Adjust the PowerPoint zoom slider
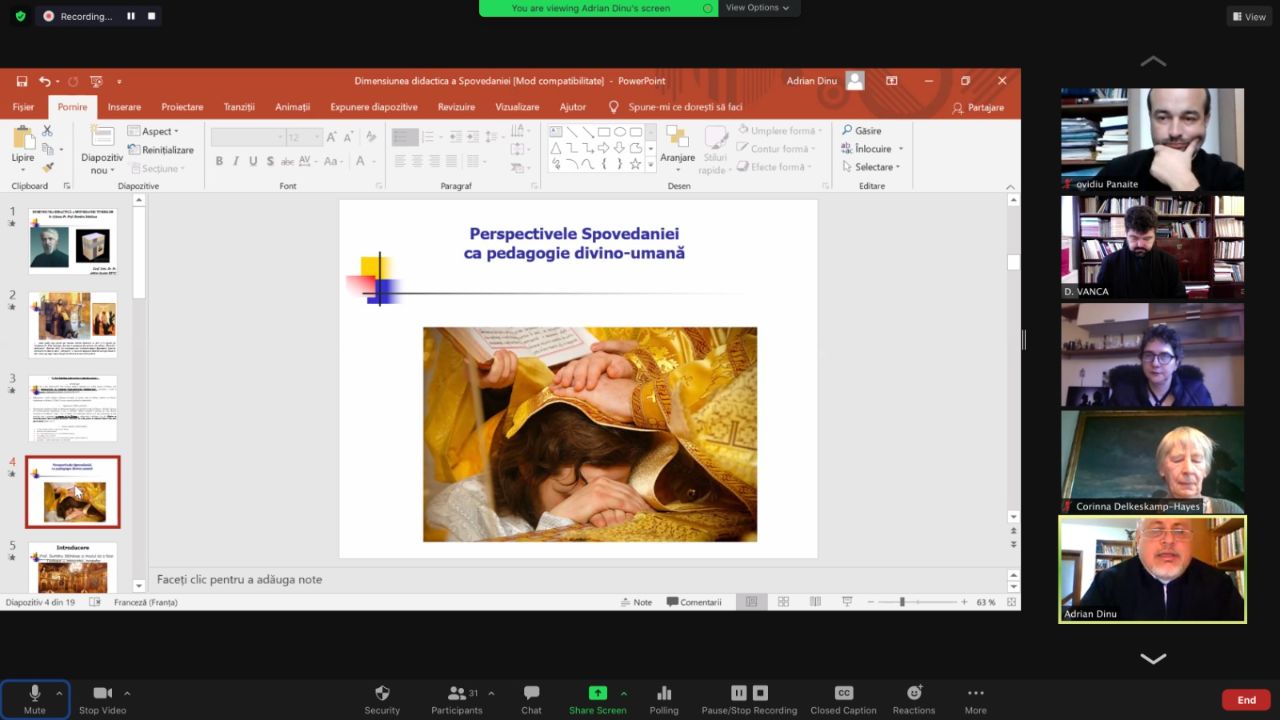The height and width of the screenshot is (720, 1280). tap(902, 602)
